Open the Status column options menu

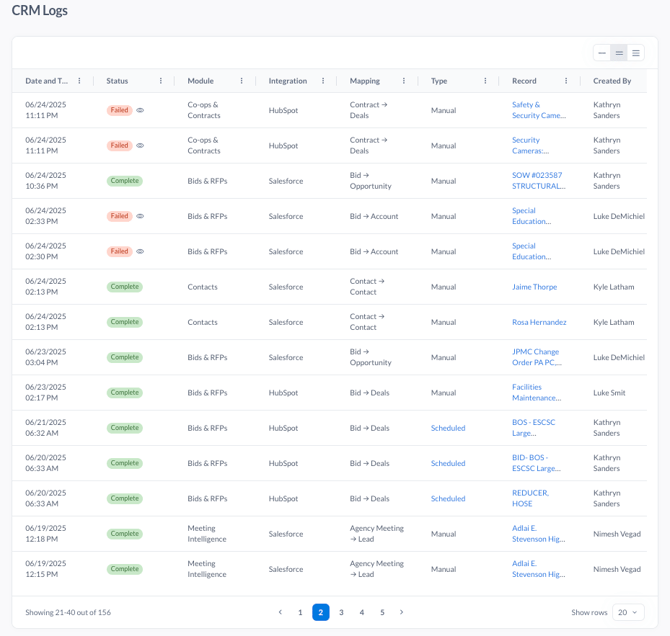161,81
